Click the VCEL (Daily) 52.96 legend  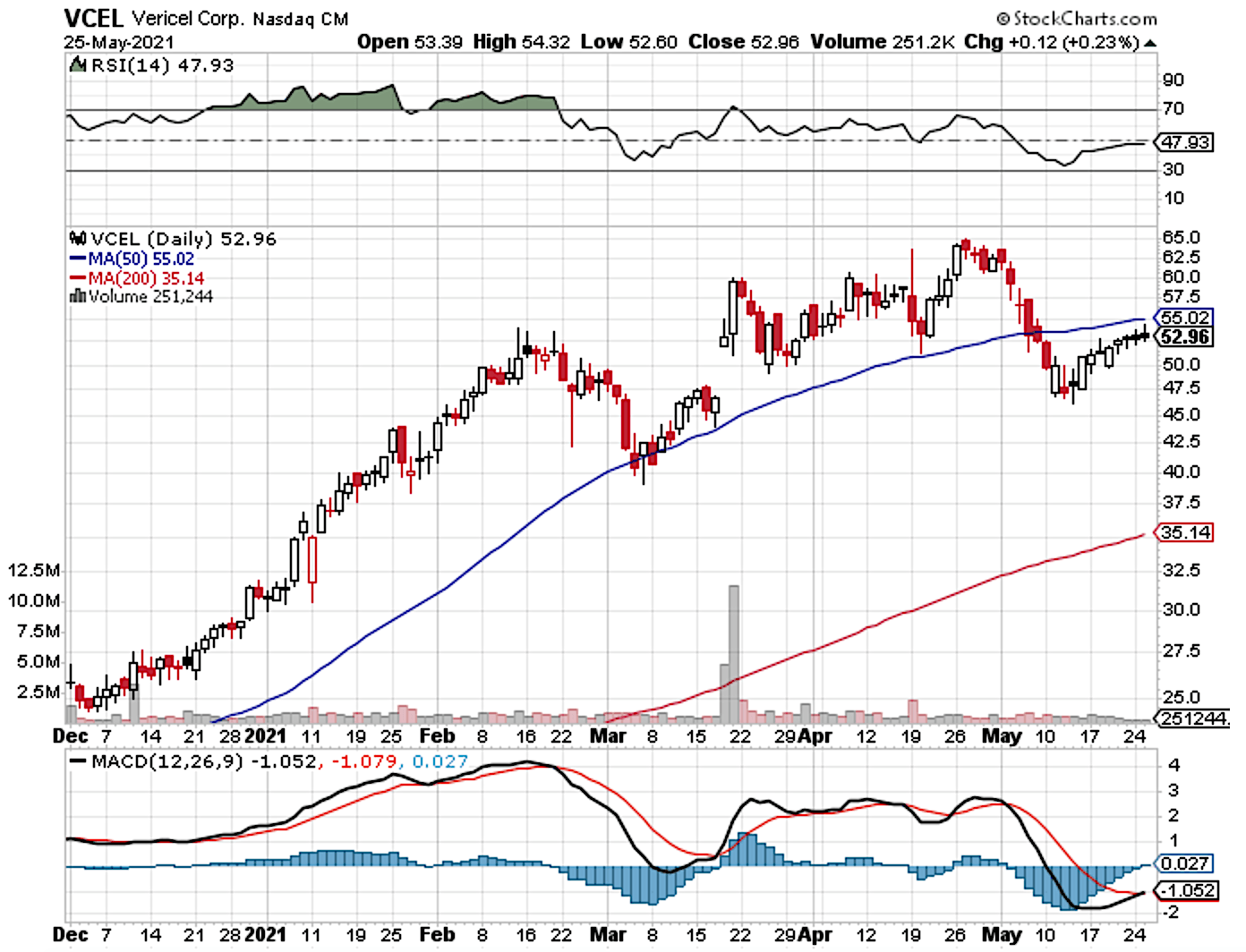pyautogui.click(x=183, y=239)
